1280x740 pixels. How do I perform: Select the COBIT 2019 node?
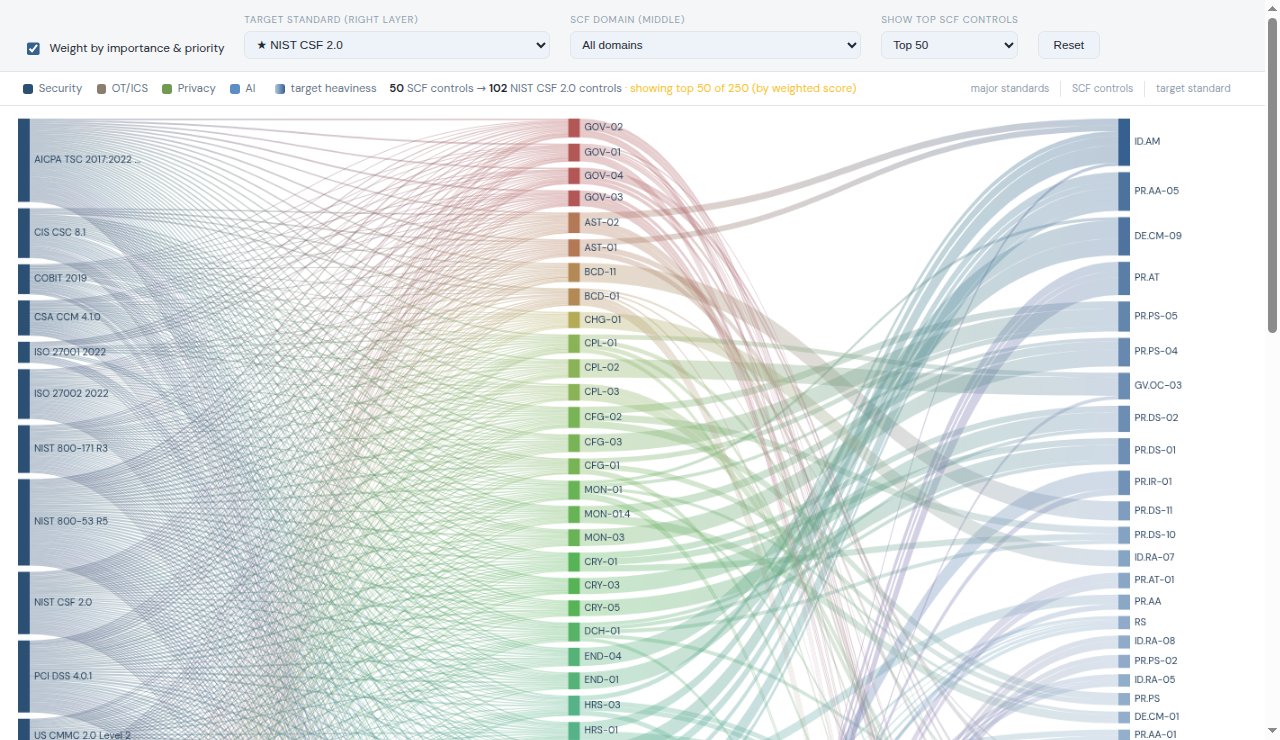(24, 279)
